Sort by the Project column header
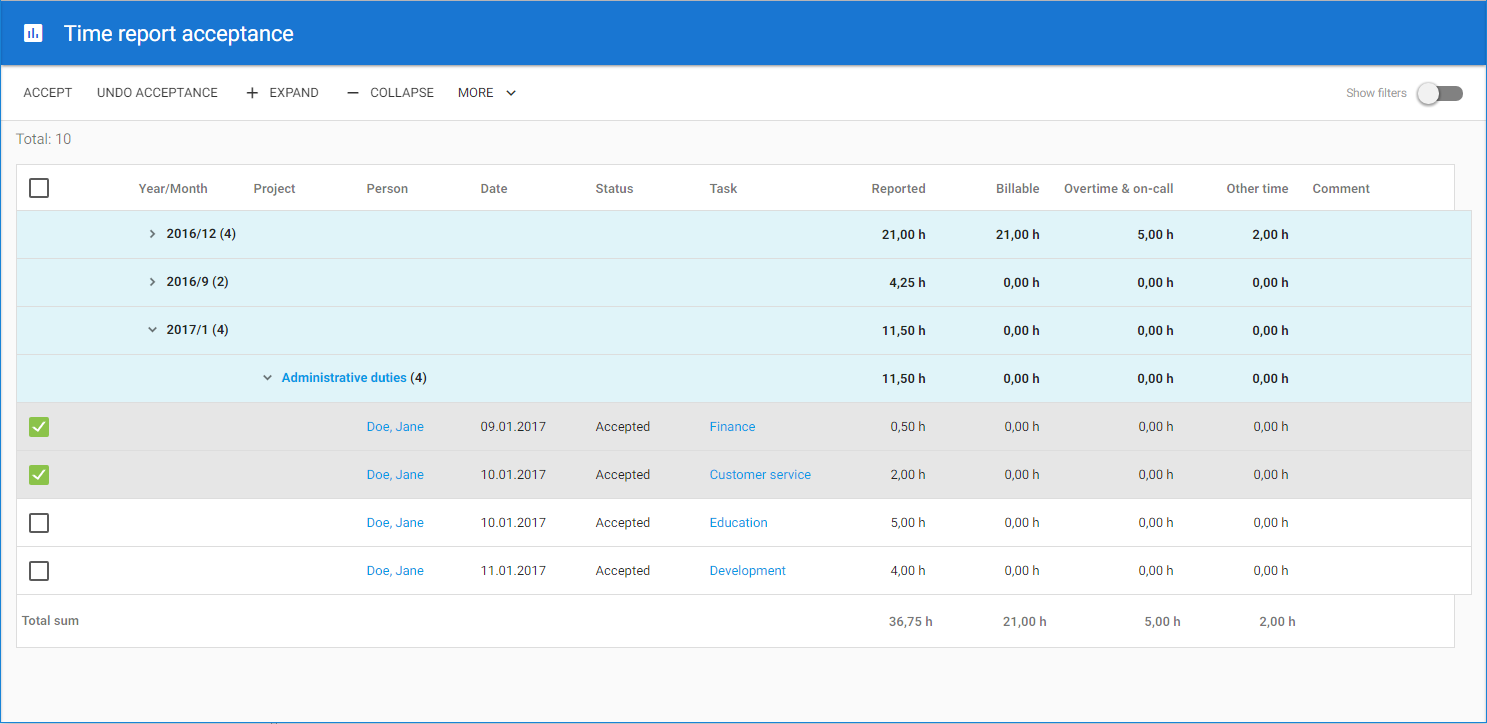Image resolution: width=1487 pixels, height=724 pixels. (274, 189)
